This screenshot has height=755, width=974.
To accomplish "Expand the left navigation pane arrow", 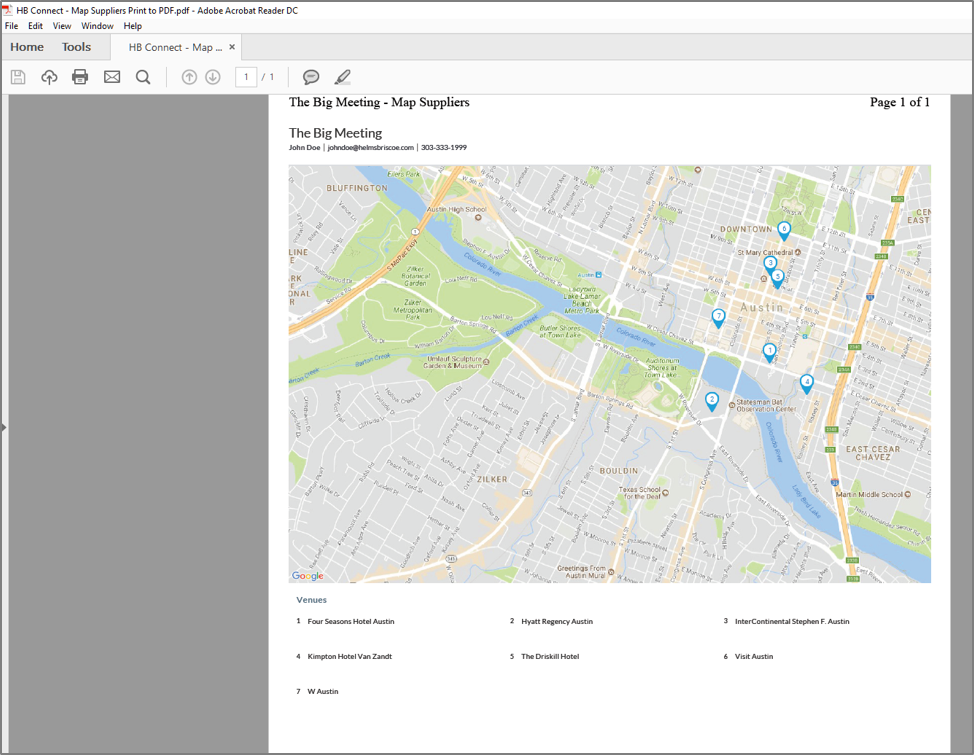I will point(3,427).
